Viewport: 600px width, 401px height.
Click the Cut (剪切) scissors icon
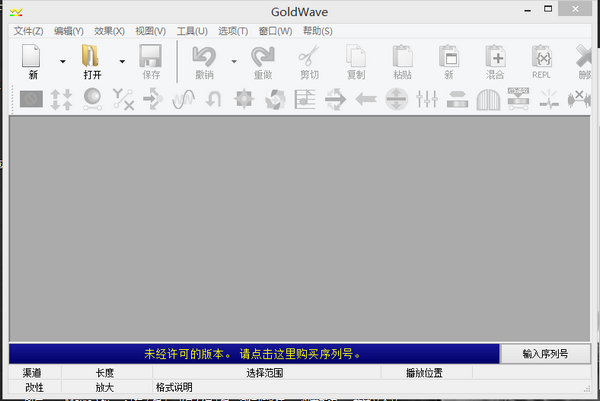tap(309, 56)
